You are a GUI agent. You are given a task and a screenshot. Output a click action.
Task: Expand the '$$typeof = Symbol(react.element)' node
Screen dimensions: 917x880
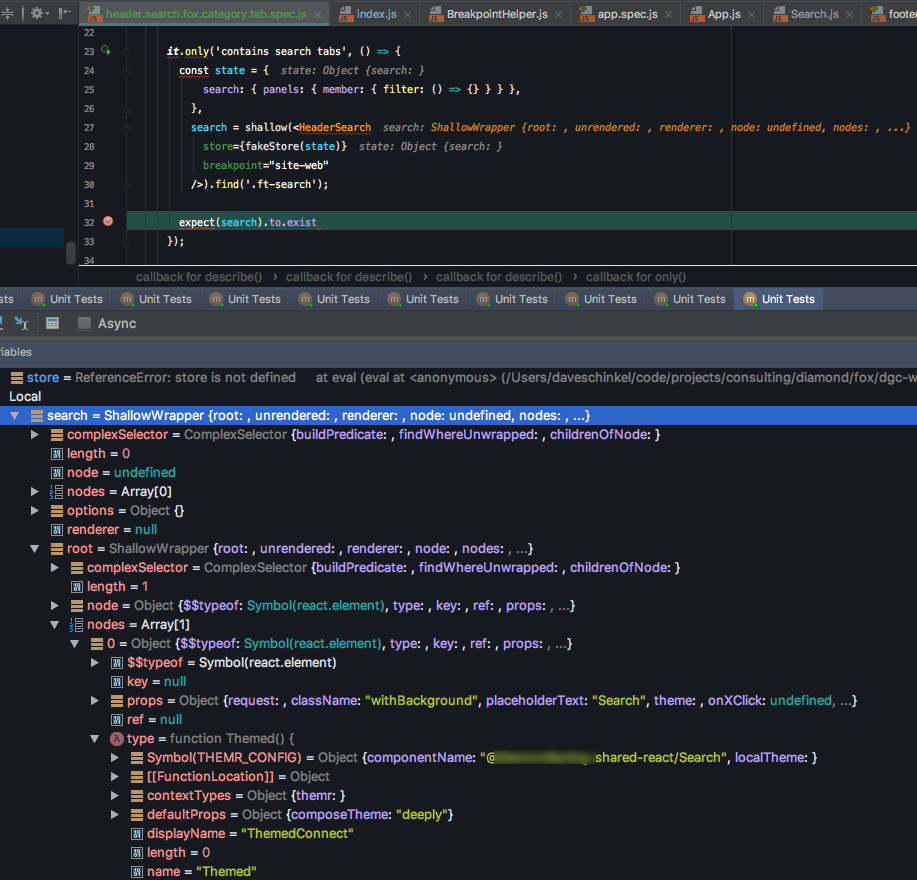(x=95, y=662)
